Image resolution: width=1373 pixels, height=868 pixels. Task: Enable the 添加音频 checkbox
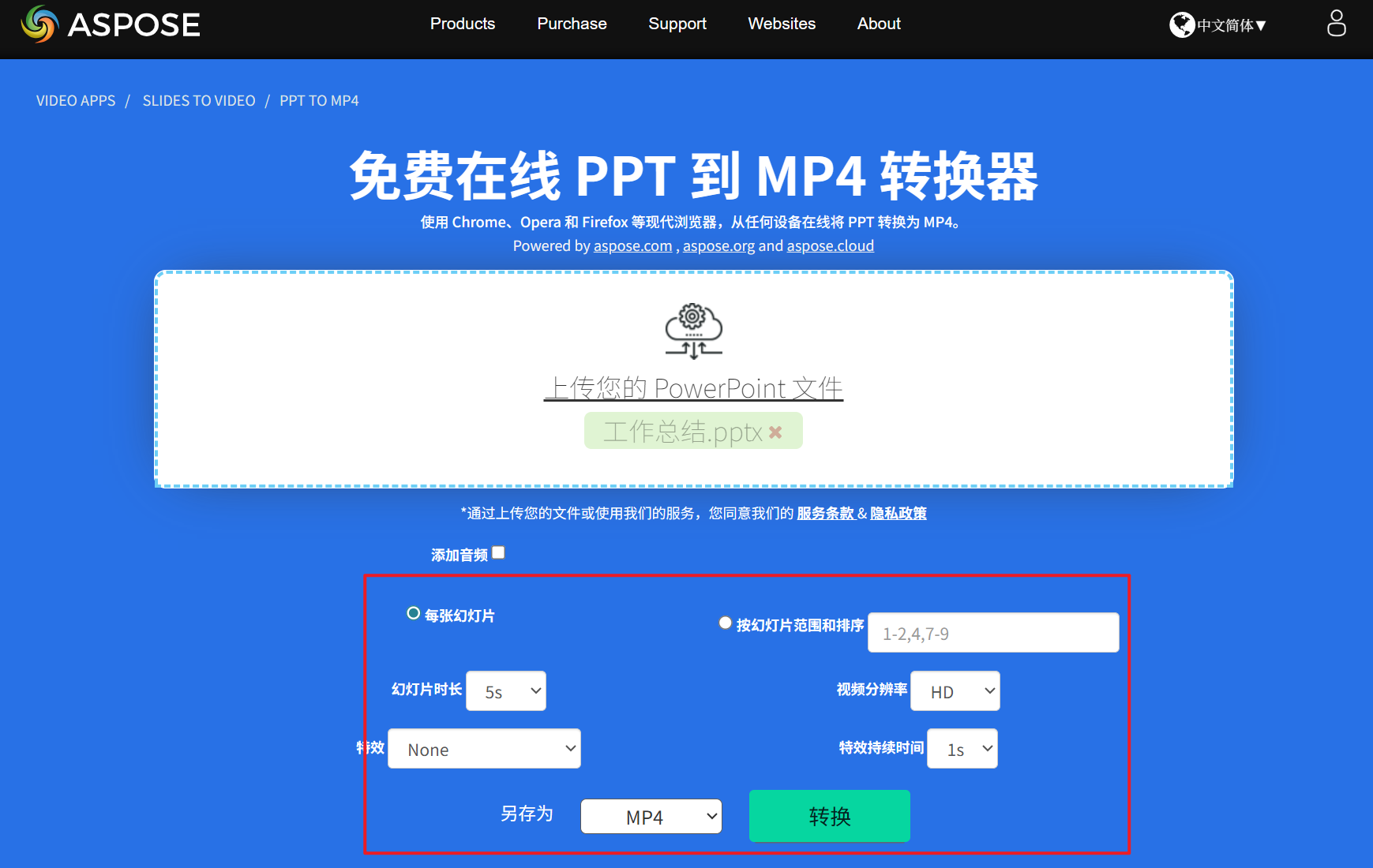(x=498, y=552)
